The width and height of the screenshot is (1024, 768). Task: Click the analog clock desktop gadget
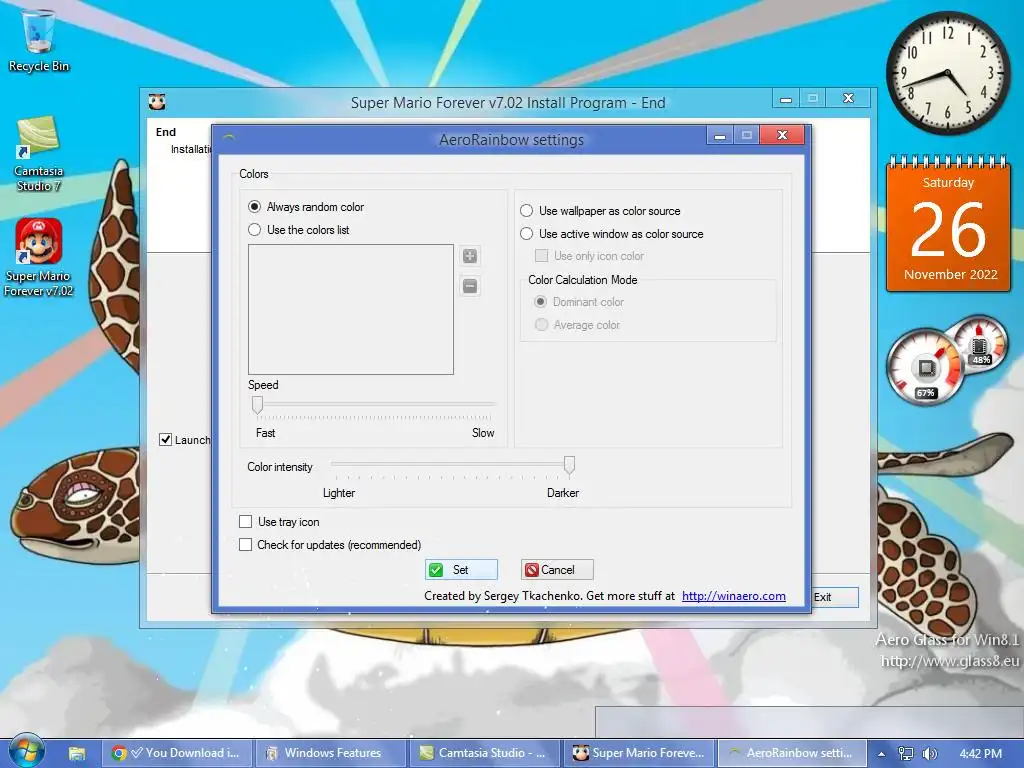coord(948,72)
